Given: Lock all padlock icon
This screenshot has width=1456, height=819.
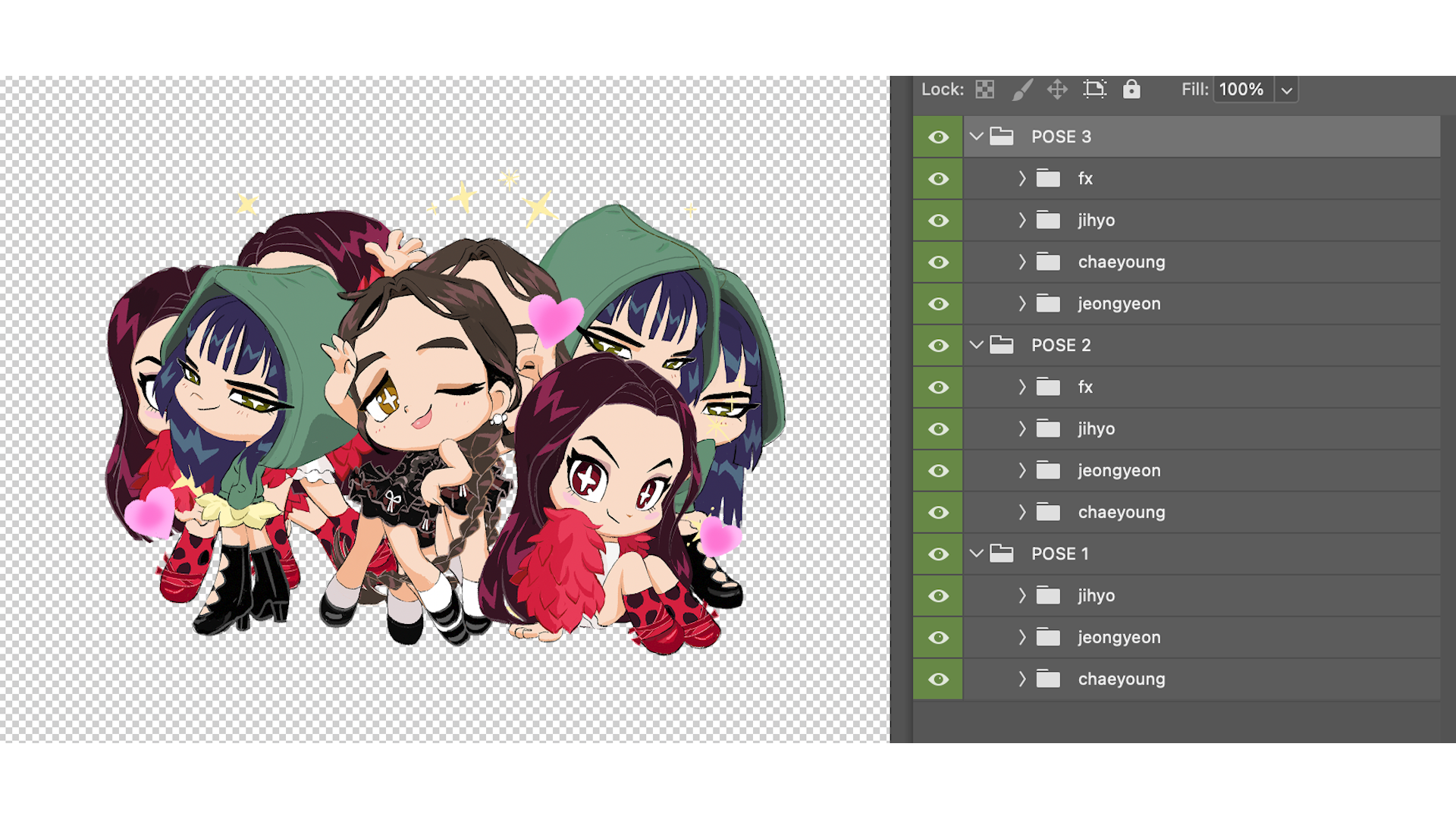Looking at the screenshot, I should click(1131, 89).
